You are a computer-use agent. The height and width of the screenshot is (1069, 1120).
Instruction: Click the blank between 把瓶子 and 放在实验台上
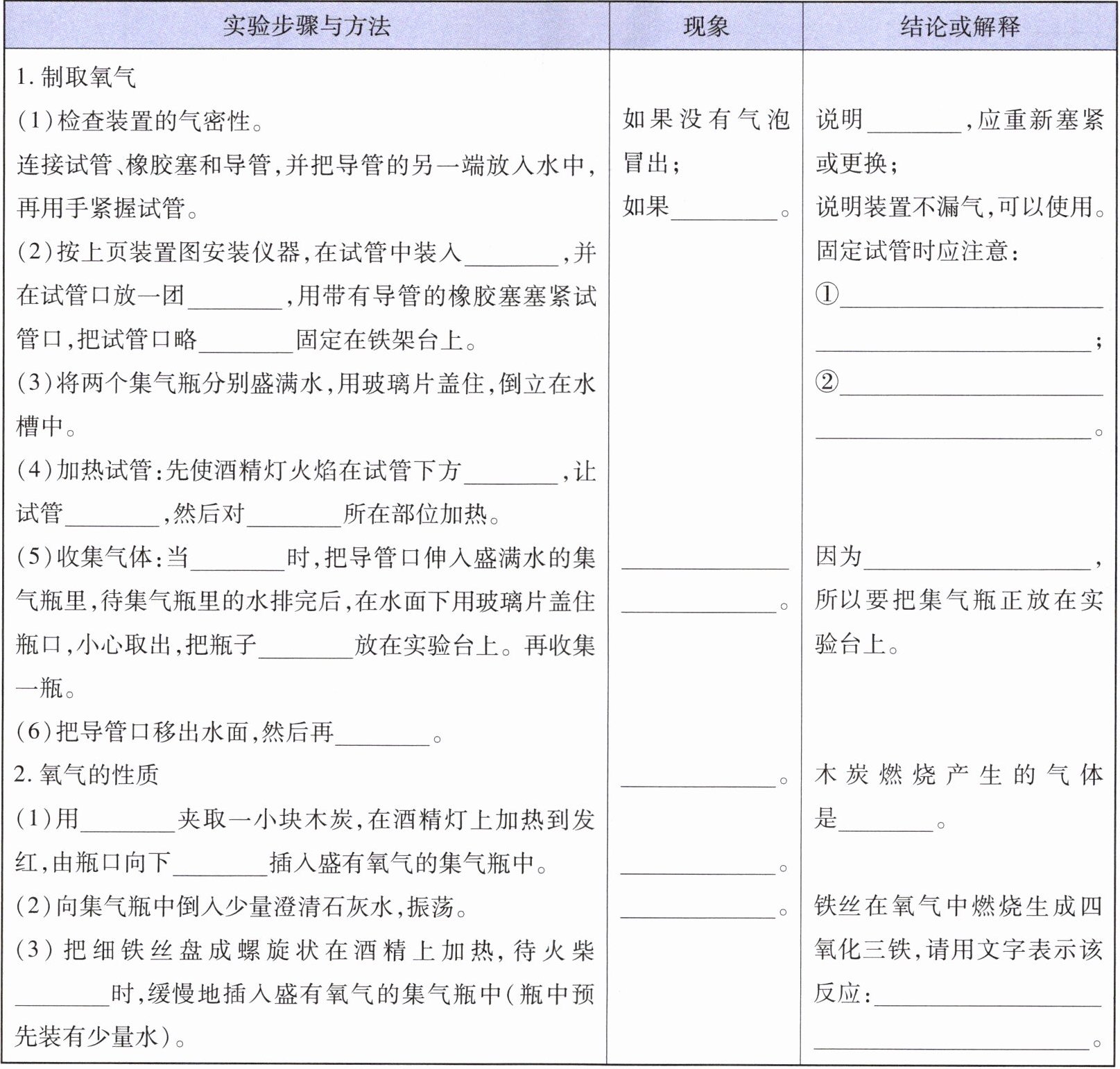305,648
